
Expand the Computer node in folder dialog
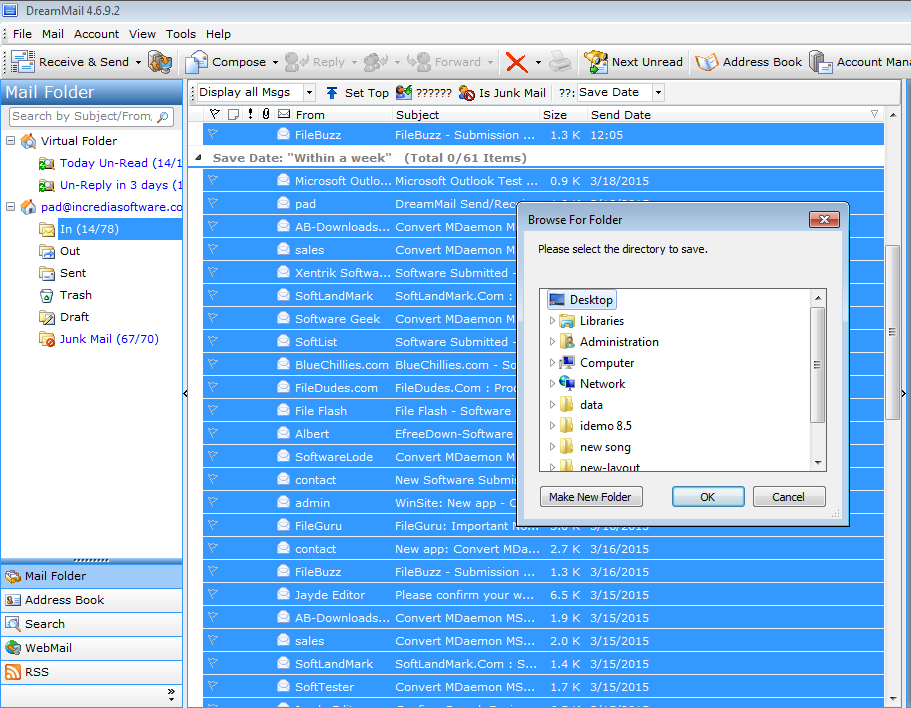(552, 362)
